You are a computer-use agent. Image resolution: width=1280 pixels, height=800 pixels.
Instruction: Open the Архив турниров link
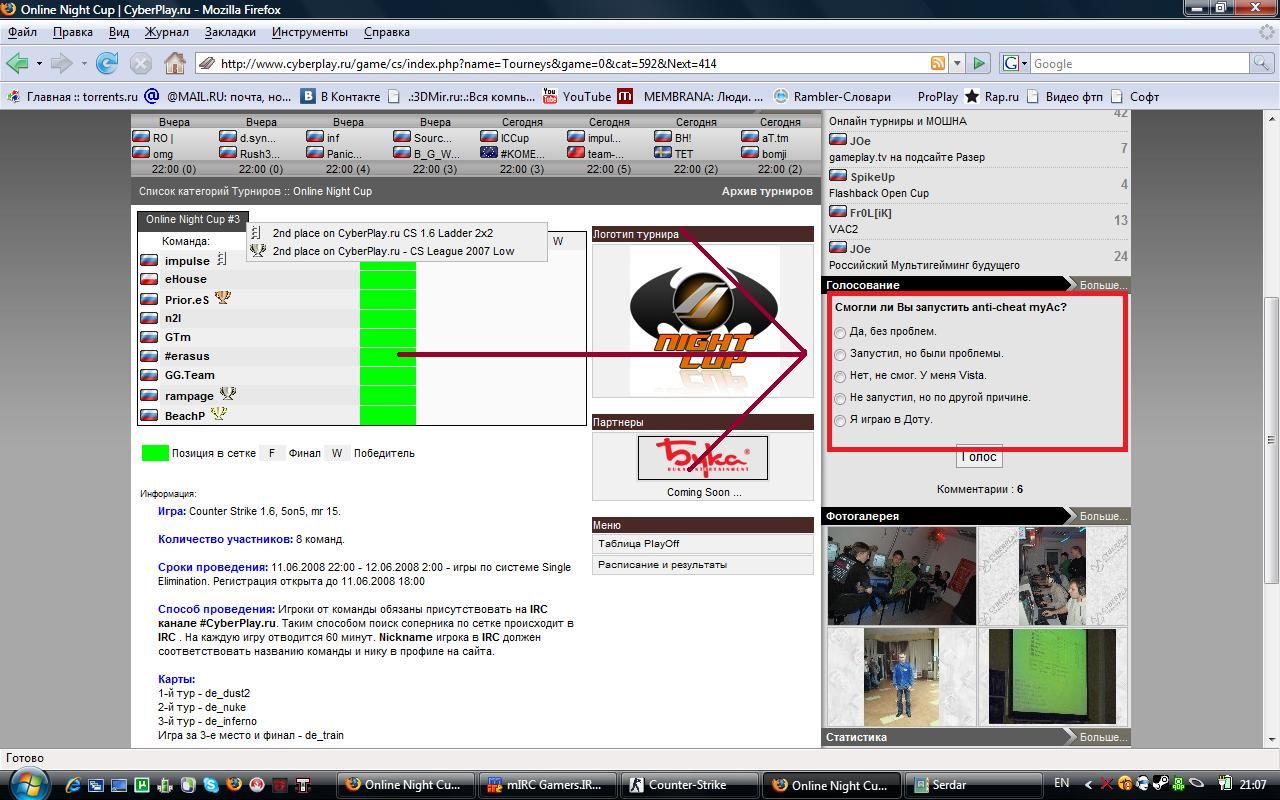pyautogui.click(x=767, y=191)
